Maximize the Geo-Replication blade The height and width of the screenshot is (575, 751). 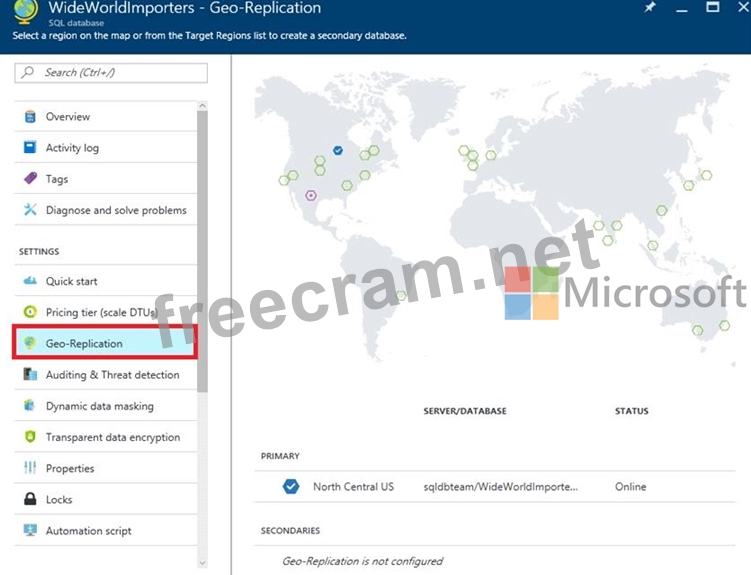click(713, 7)
